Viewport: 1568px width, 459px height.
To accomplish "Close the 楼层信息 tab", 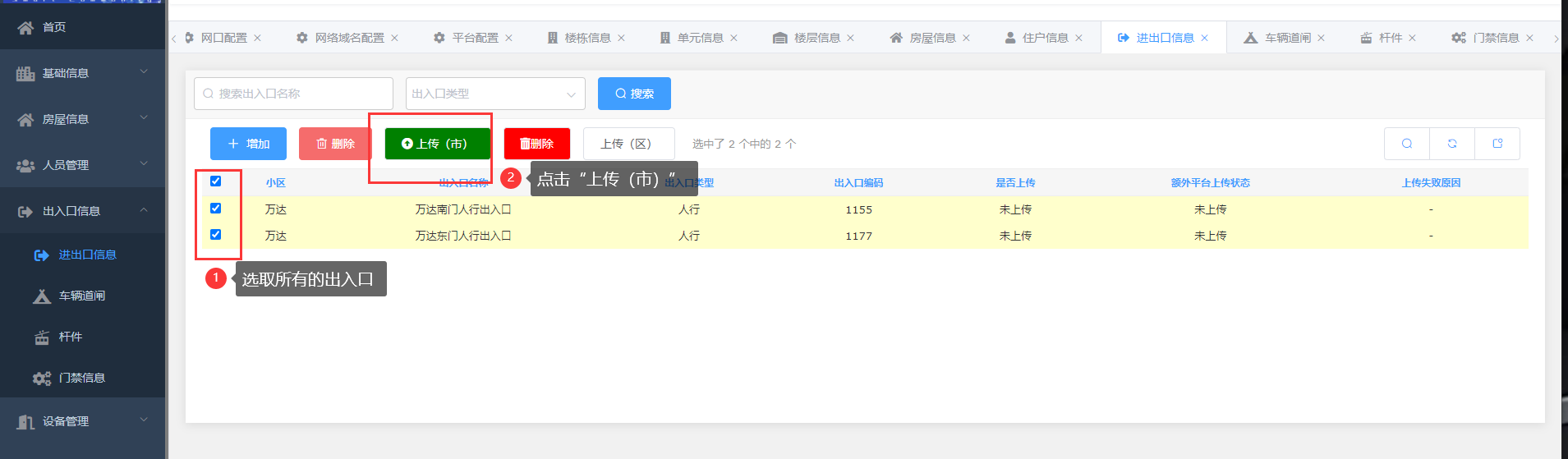I will tap(850, 38).
